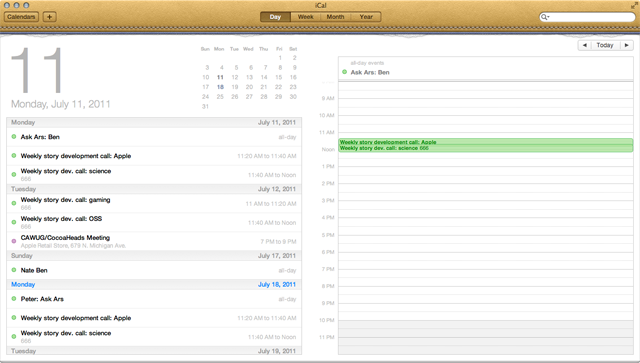The height and width of the screenshot is (363, 640).
Task: Click 11:20 AM to 11:40 AM time on July 11
Action: tap(267, 156)
